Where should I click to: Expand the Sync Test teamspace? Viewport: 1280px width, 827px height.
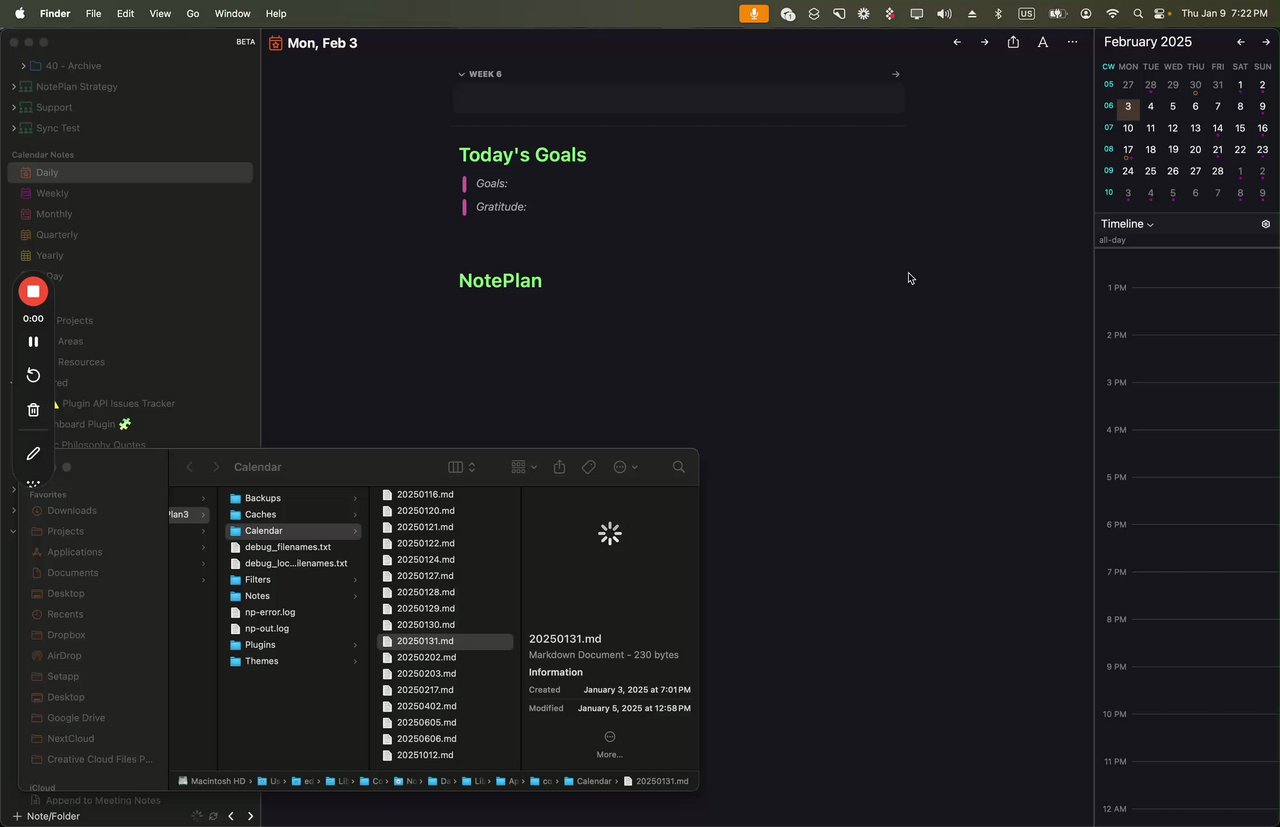(x=14, y=128)
